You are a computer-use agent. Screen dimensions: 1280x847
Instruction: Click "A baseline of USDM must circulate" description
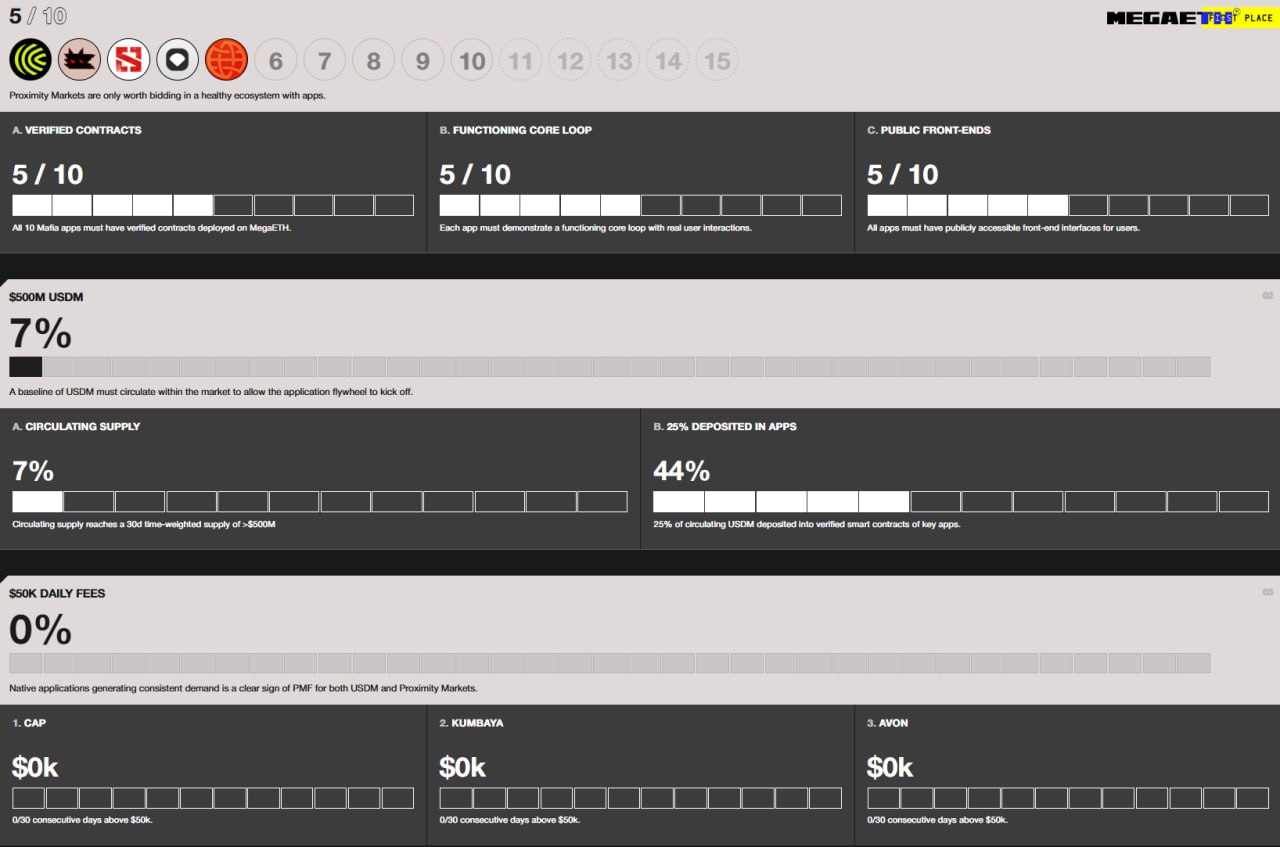pos(211,392)
